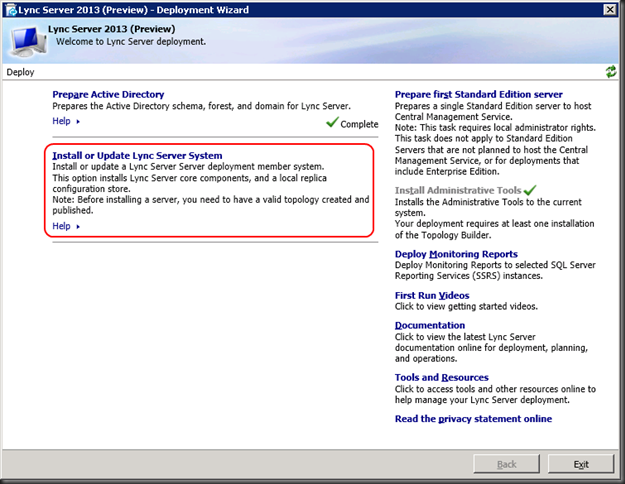
Task: Click 'Click to view getting started videos.' text
Action: click(x=466, y=306)
